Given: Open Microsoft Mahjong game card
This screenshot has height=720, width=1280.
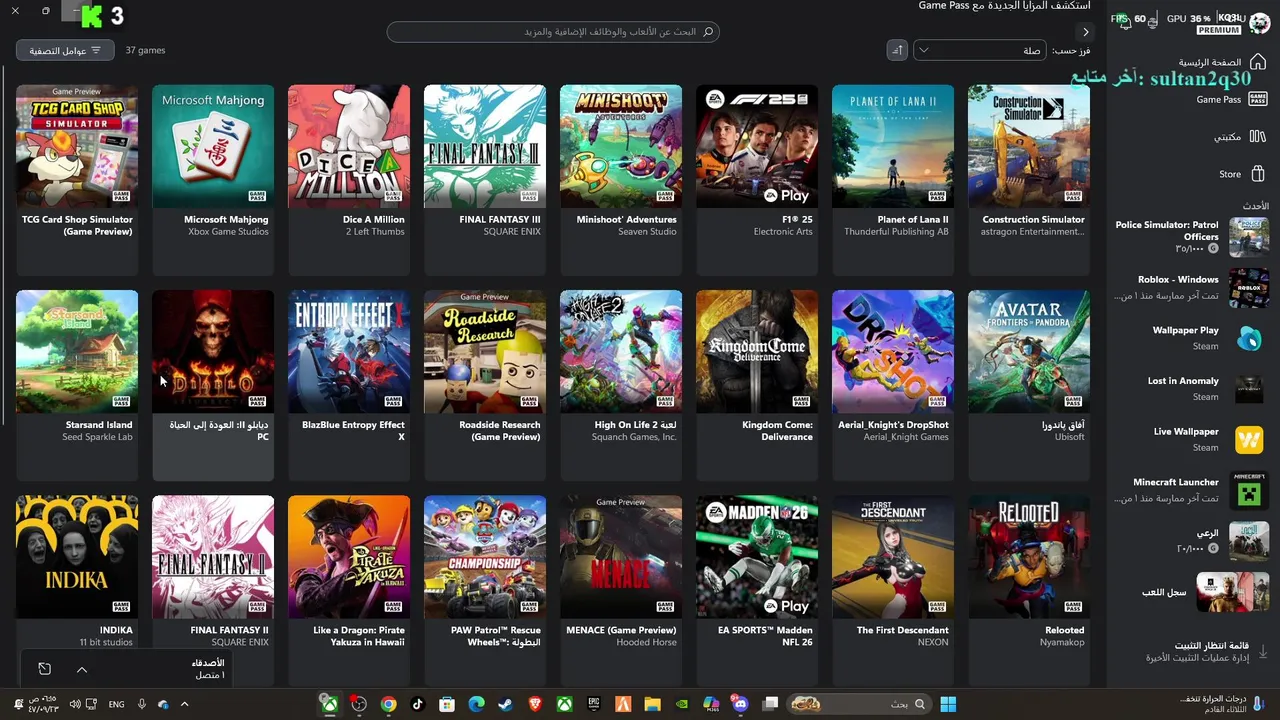Looking at the screenshot, I should 213,178.
